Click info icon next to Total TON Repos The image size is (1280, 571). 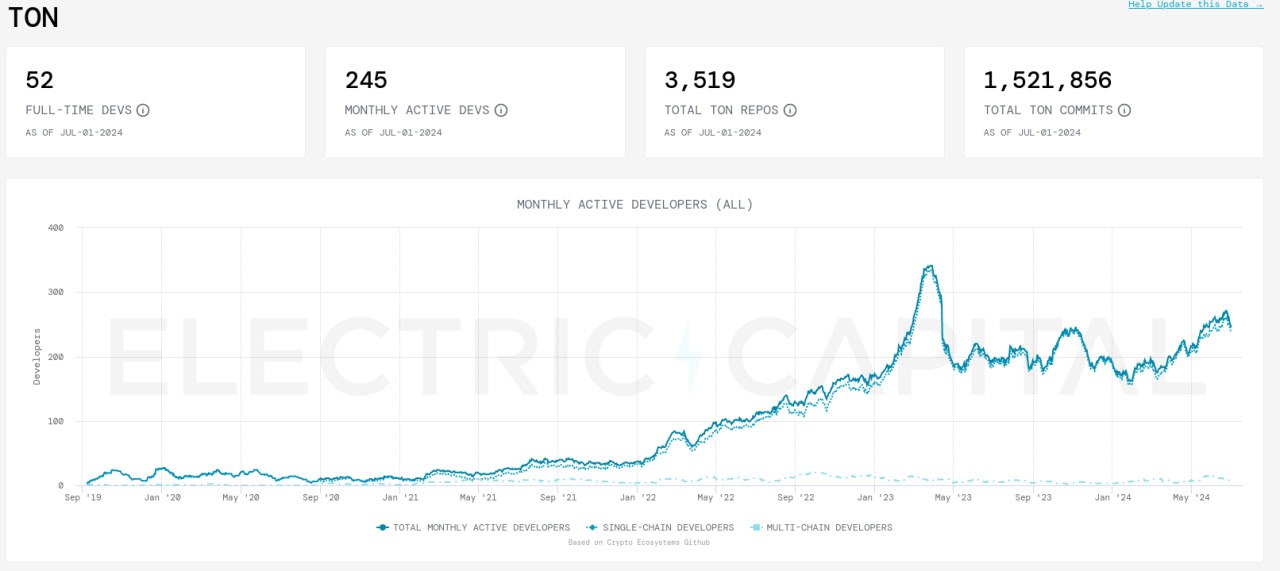click(x=790, y=110)
